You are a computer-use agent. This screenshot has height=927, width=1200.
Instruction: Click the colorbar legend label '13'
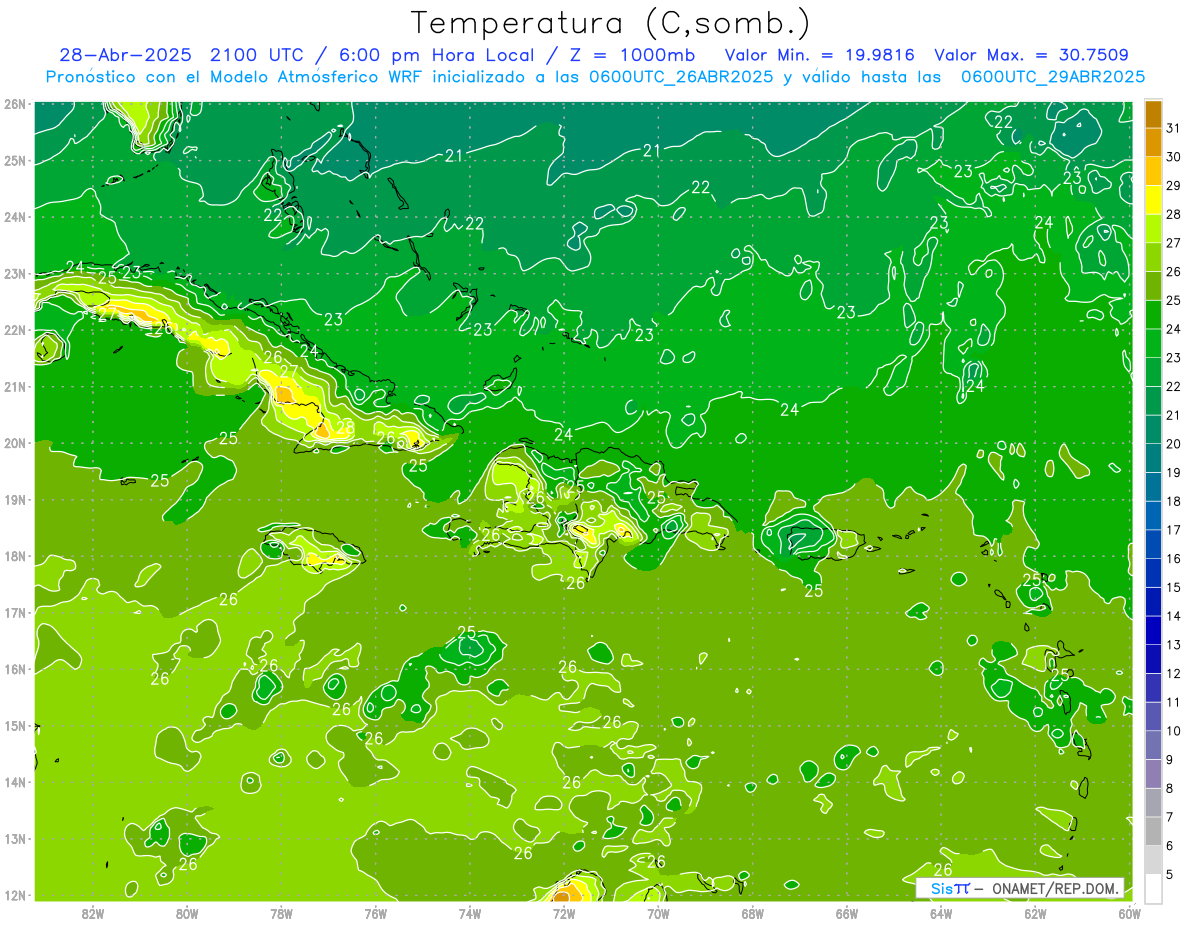(1173, 645)
